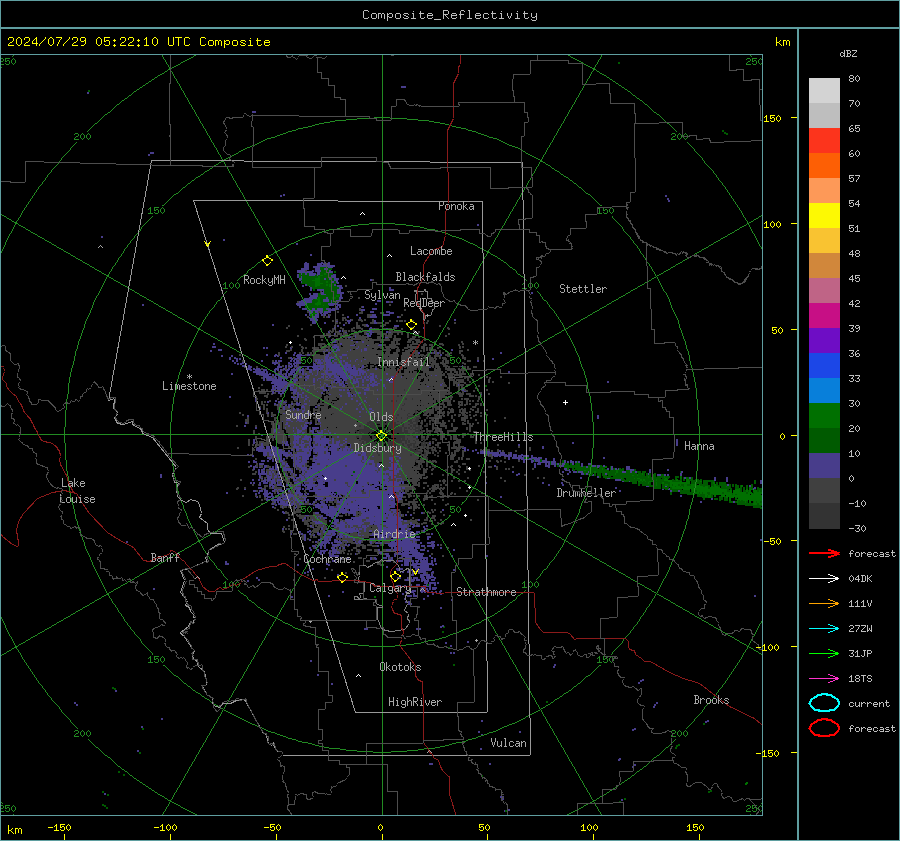Click the Hanna town label

coord(699,446)
